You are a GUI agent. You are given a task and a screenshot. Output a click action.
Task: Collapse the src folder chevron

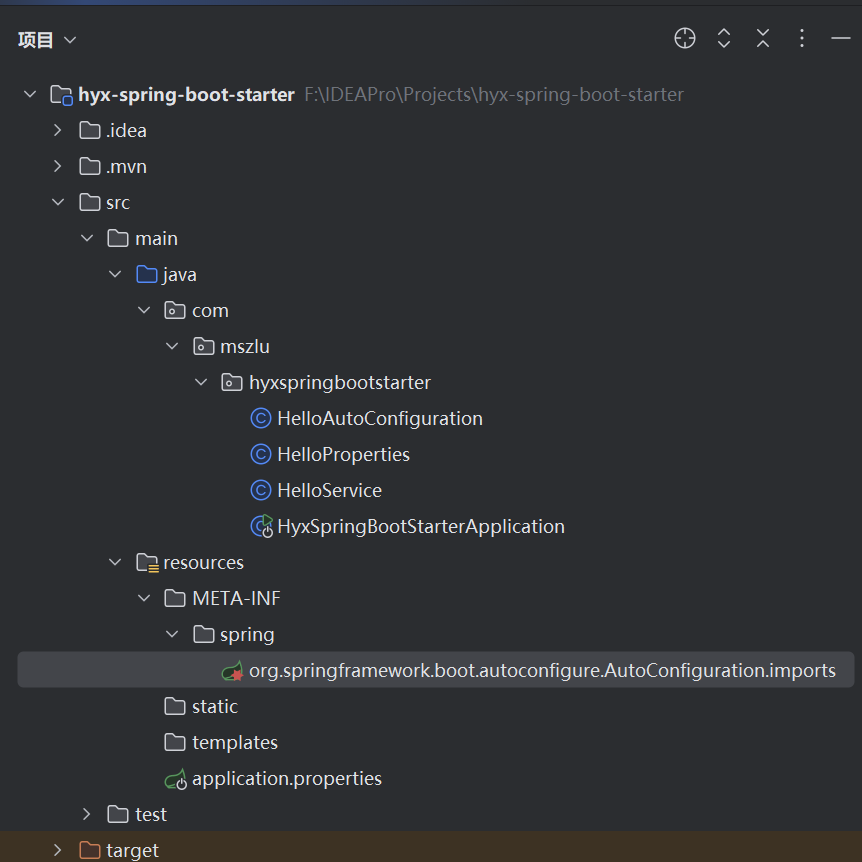pyautogui.click(x=58, y=202)
